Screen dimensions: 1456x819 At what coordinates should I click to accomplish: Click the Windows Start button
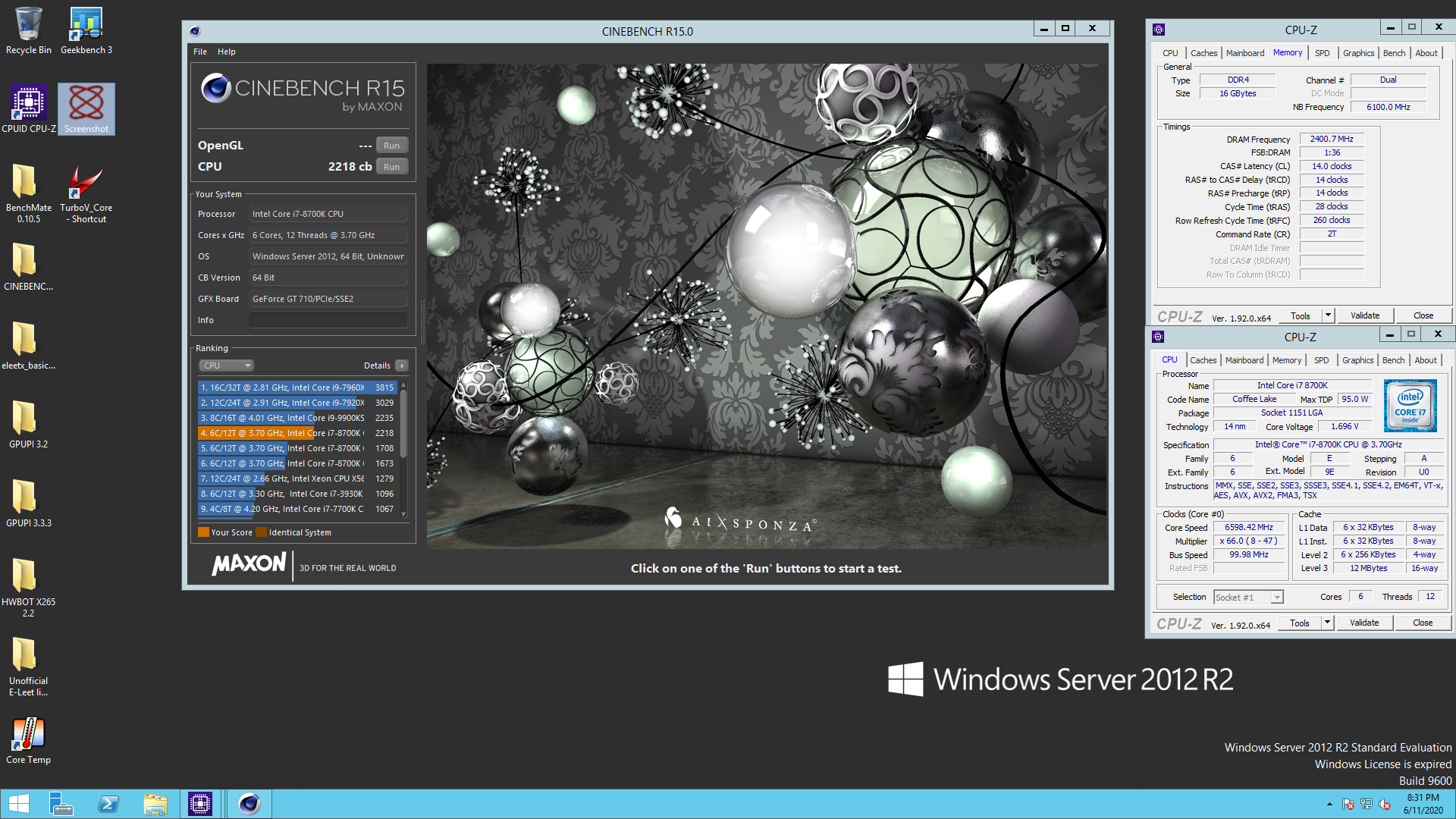pyautogui.click(x=19, y=804)
